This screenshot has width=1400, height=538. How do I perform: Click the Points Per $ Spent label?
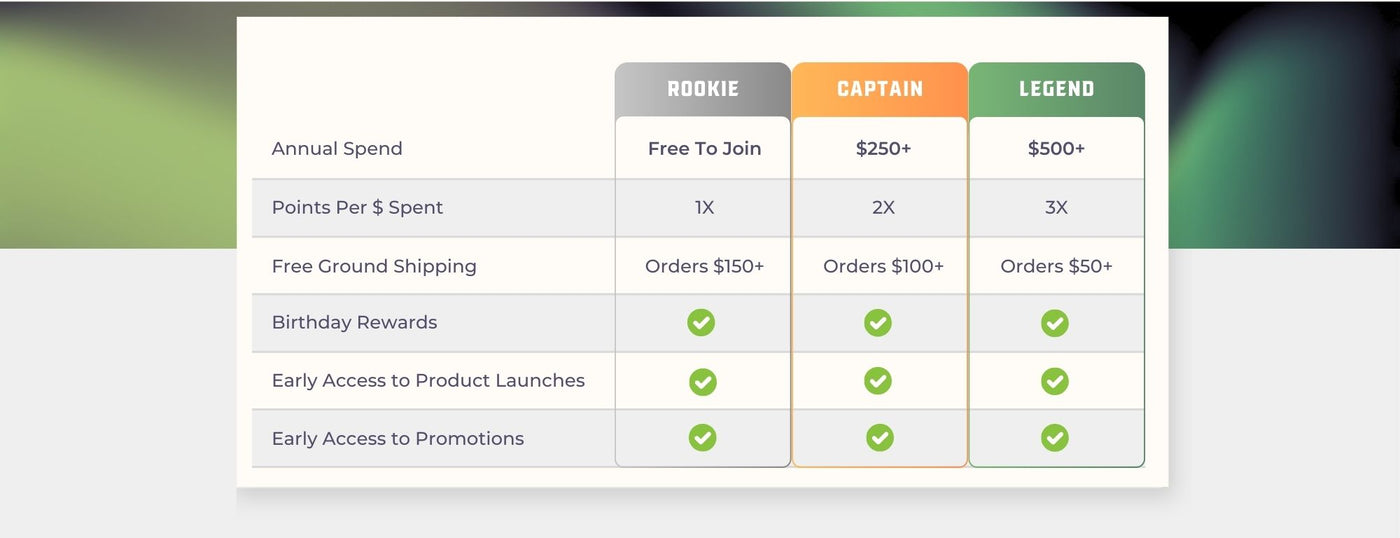point(357,208)
